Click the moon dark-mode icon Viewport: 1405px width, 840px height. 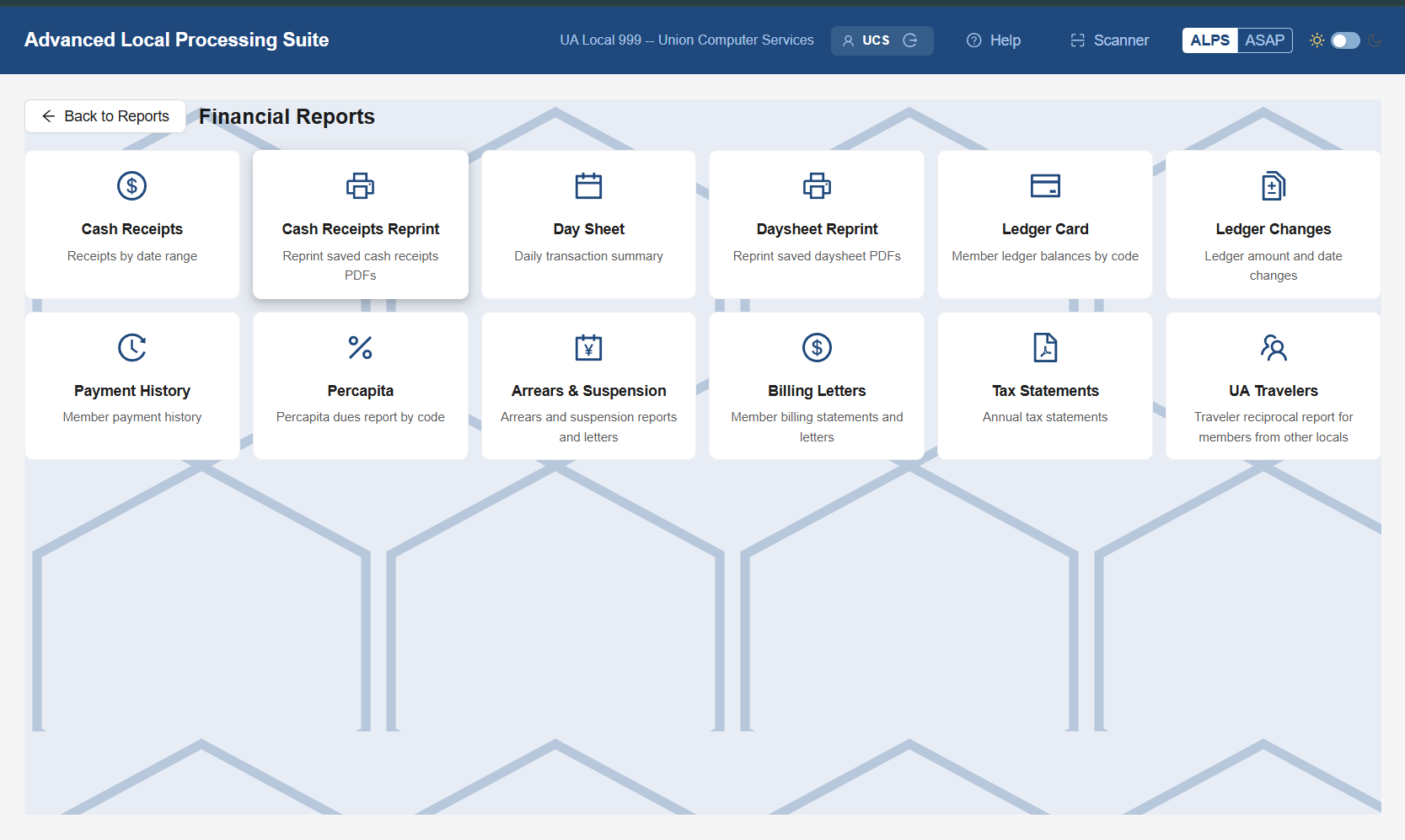coord(1375,40)
